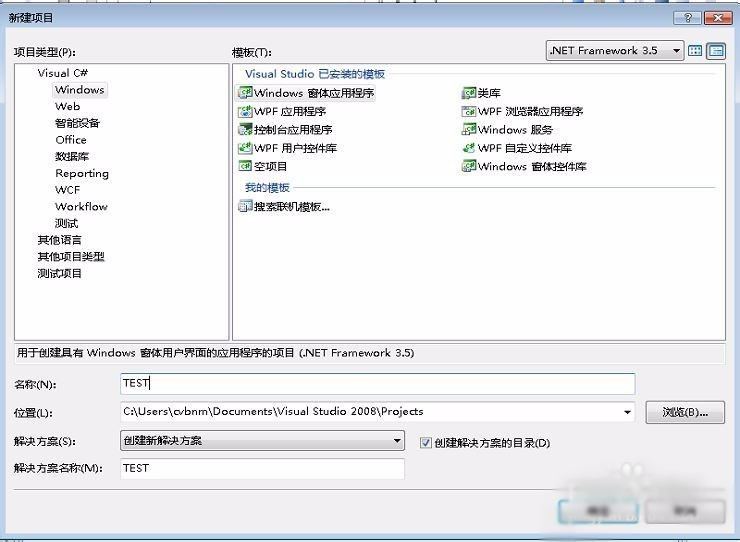Click the 名称 input field containing TEST
740x542 pixels.
[378, 383]
